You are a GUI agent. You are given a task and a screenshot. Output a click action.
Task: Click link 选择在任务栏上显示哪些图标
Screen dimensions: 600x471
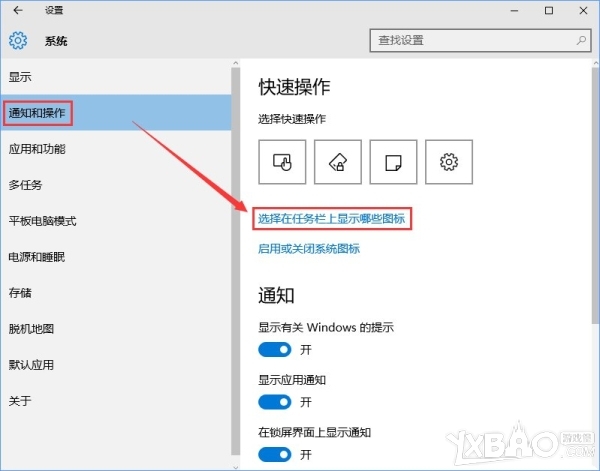coord(331,218)
